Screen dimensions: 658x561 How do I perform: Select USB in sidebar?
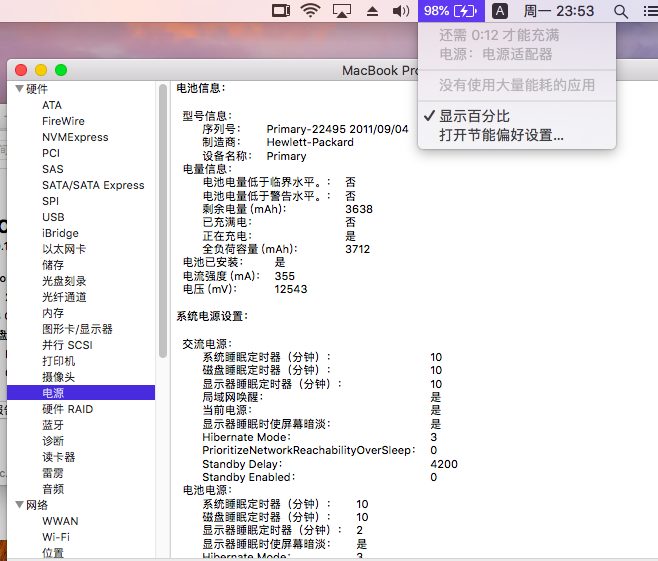point(53,217)
